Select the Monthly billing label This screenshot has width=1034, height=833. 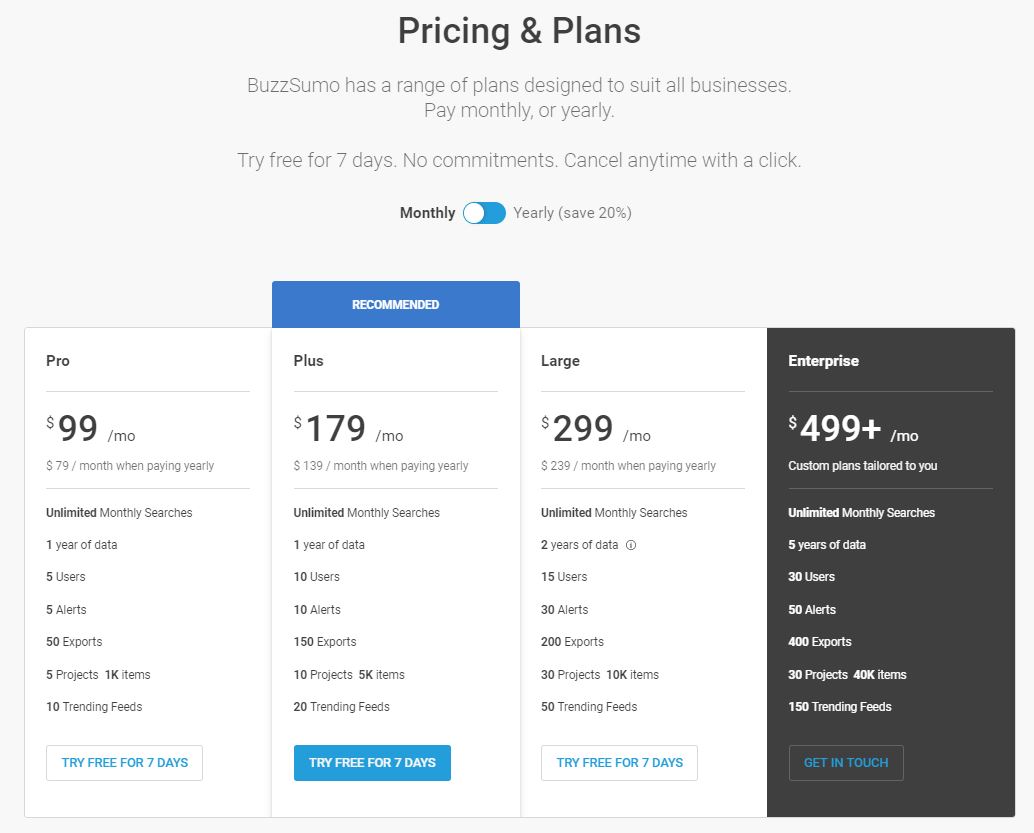coord(427,213)
